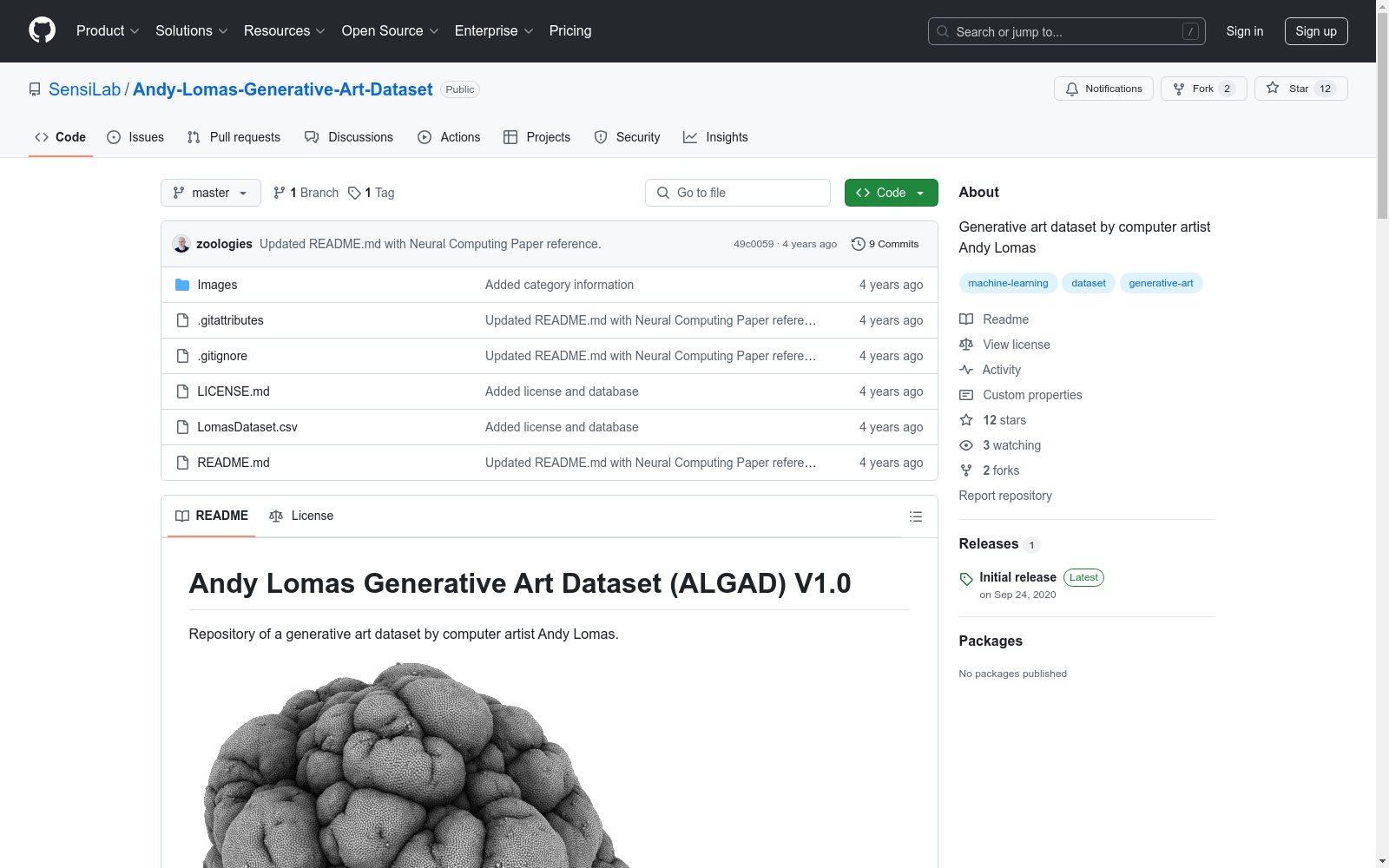Click the LICENSE.md file icon

coord(182,391)
